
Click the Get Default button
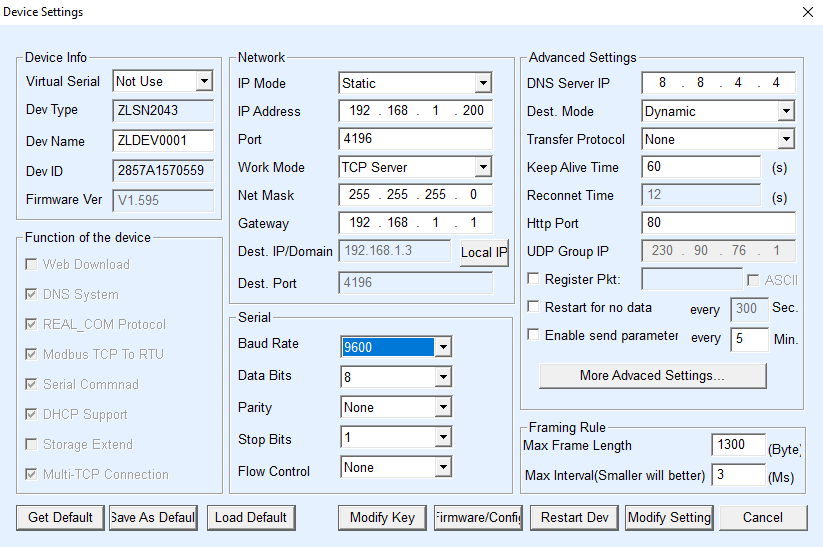coord(60,517)
